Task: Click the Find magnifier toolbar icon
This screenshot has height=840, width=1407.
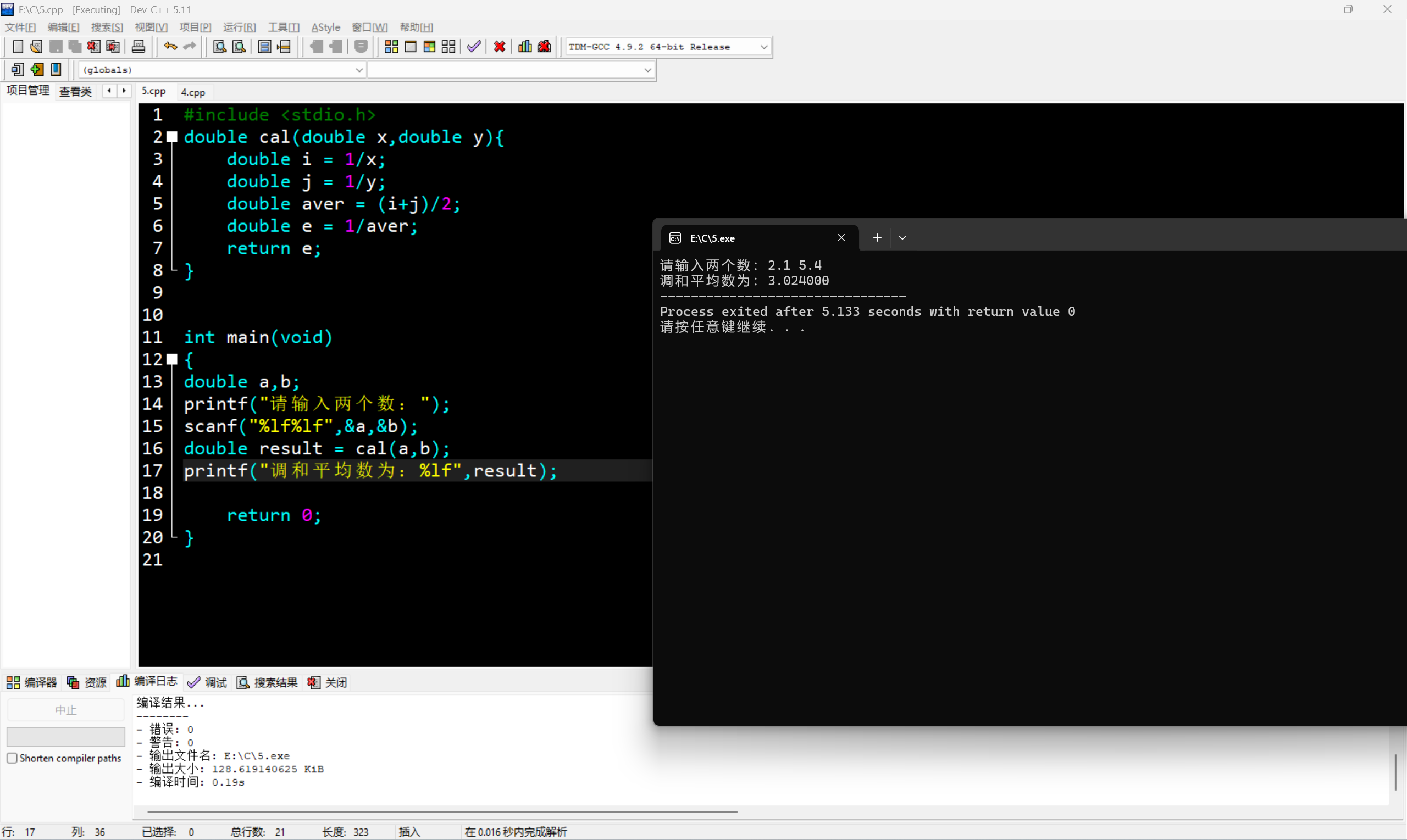Action: coord(220,46)
